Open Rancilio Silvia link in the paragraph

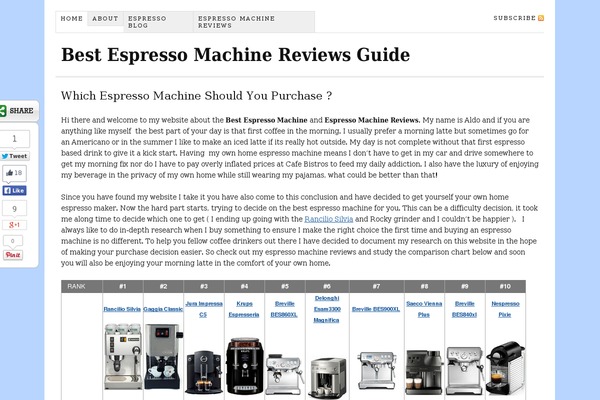329,219
